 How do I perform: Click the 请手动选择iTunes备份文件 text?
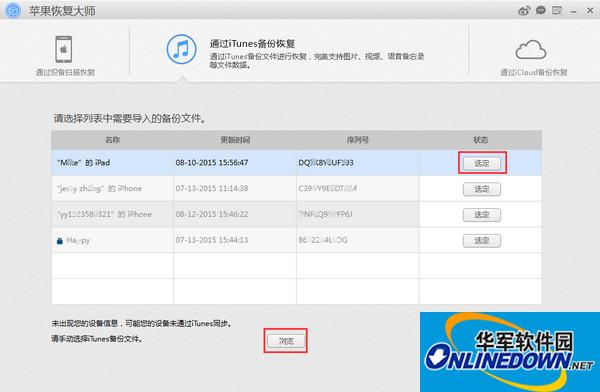pos(97,339)
